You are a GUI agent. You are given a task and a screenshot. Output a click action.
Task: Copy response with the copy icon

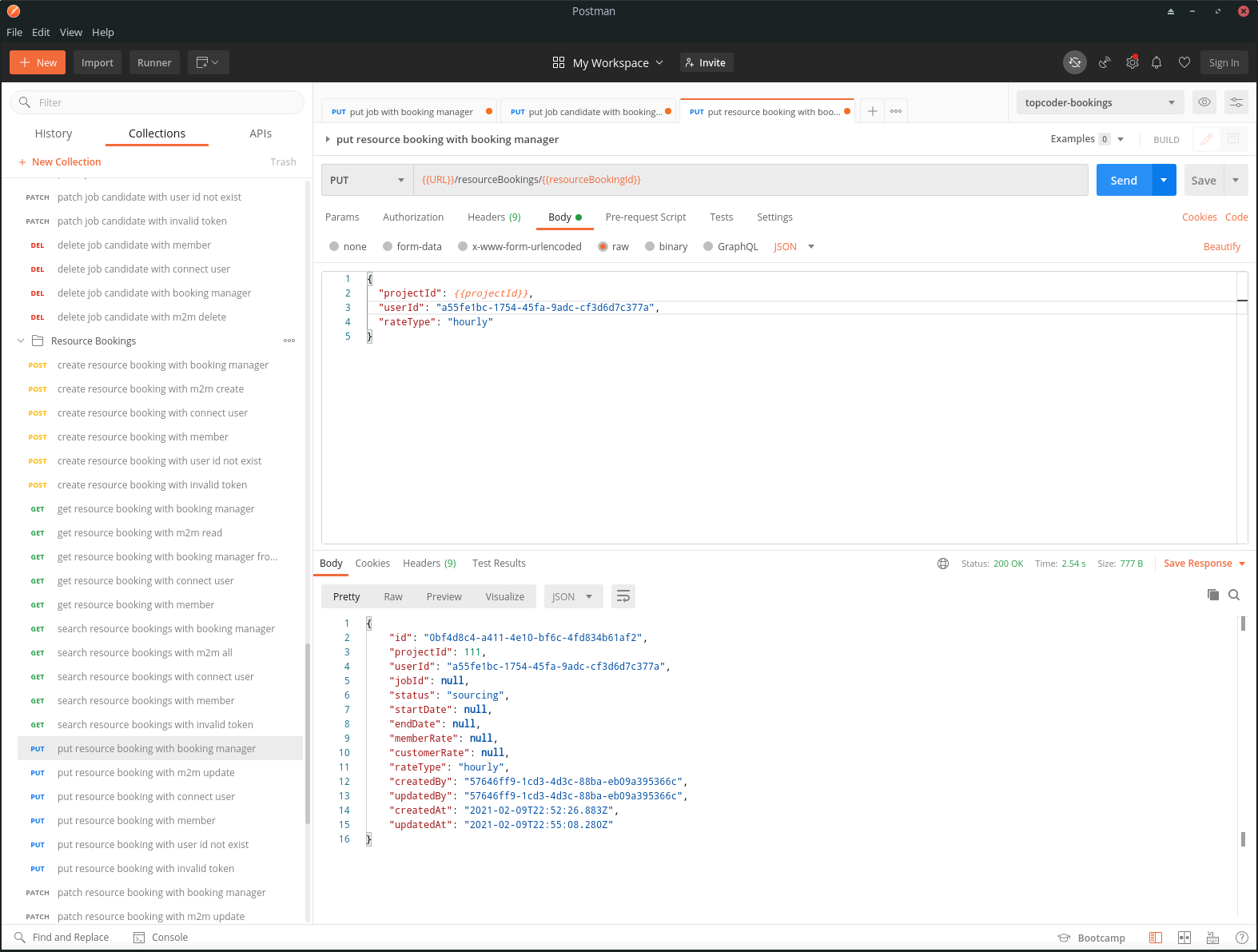1213,595
